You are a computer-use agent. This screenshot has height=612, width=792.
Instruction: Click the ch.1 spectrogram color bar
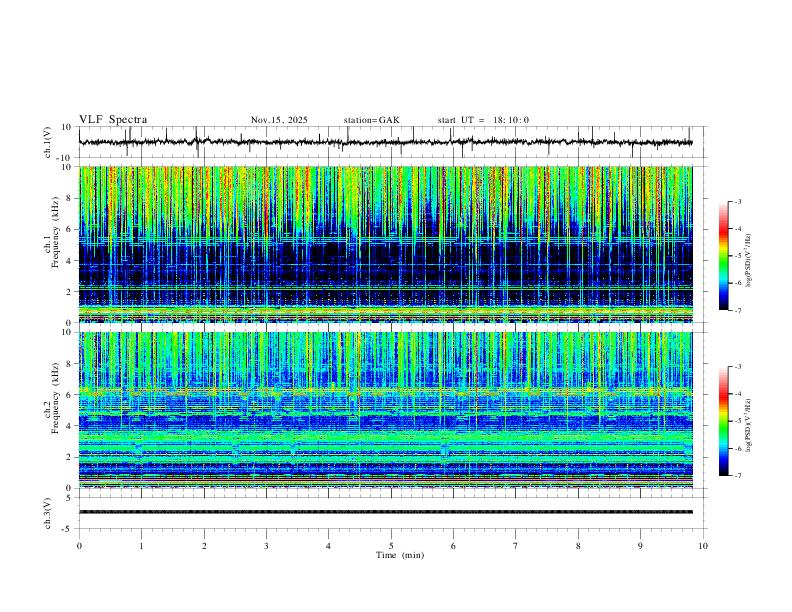point(723,256)
